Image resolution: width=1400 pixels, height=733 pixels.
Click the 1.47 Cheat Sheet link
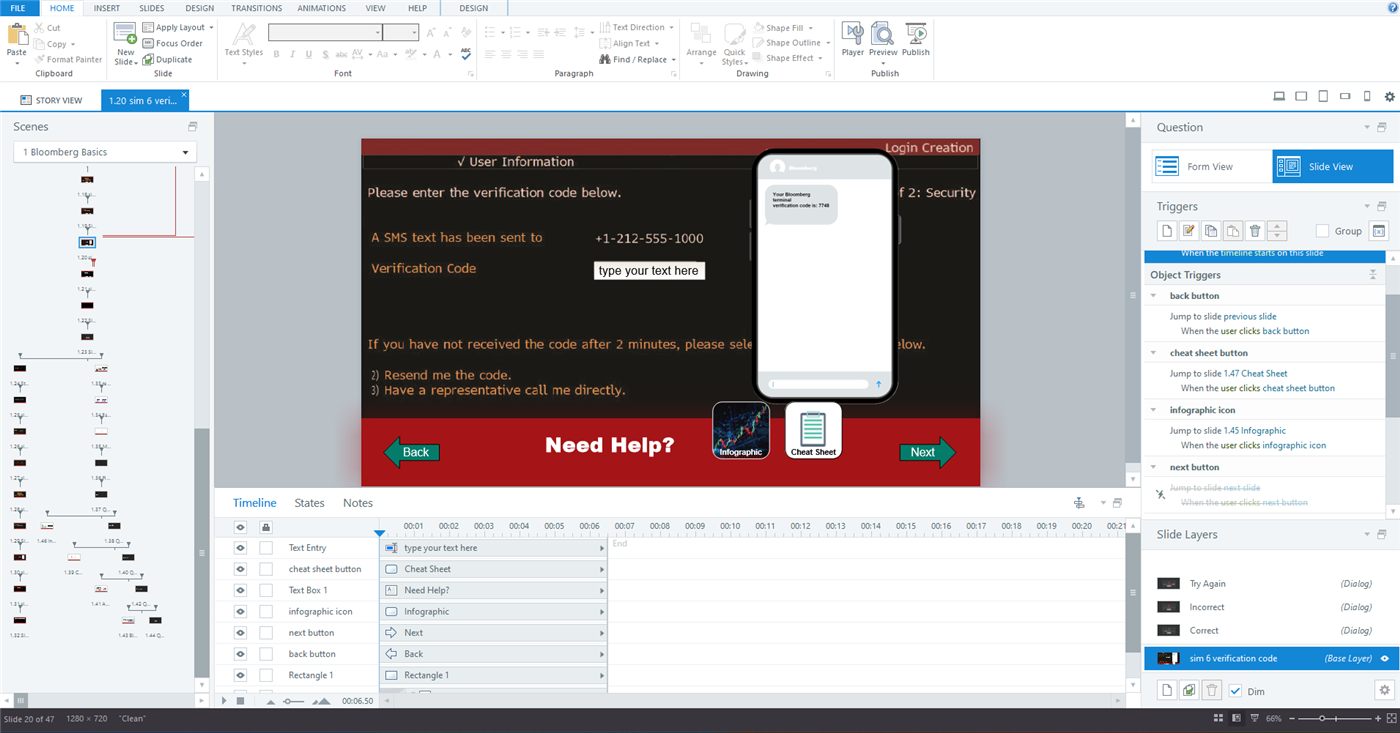point(1256,373)
